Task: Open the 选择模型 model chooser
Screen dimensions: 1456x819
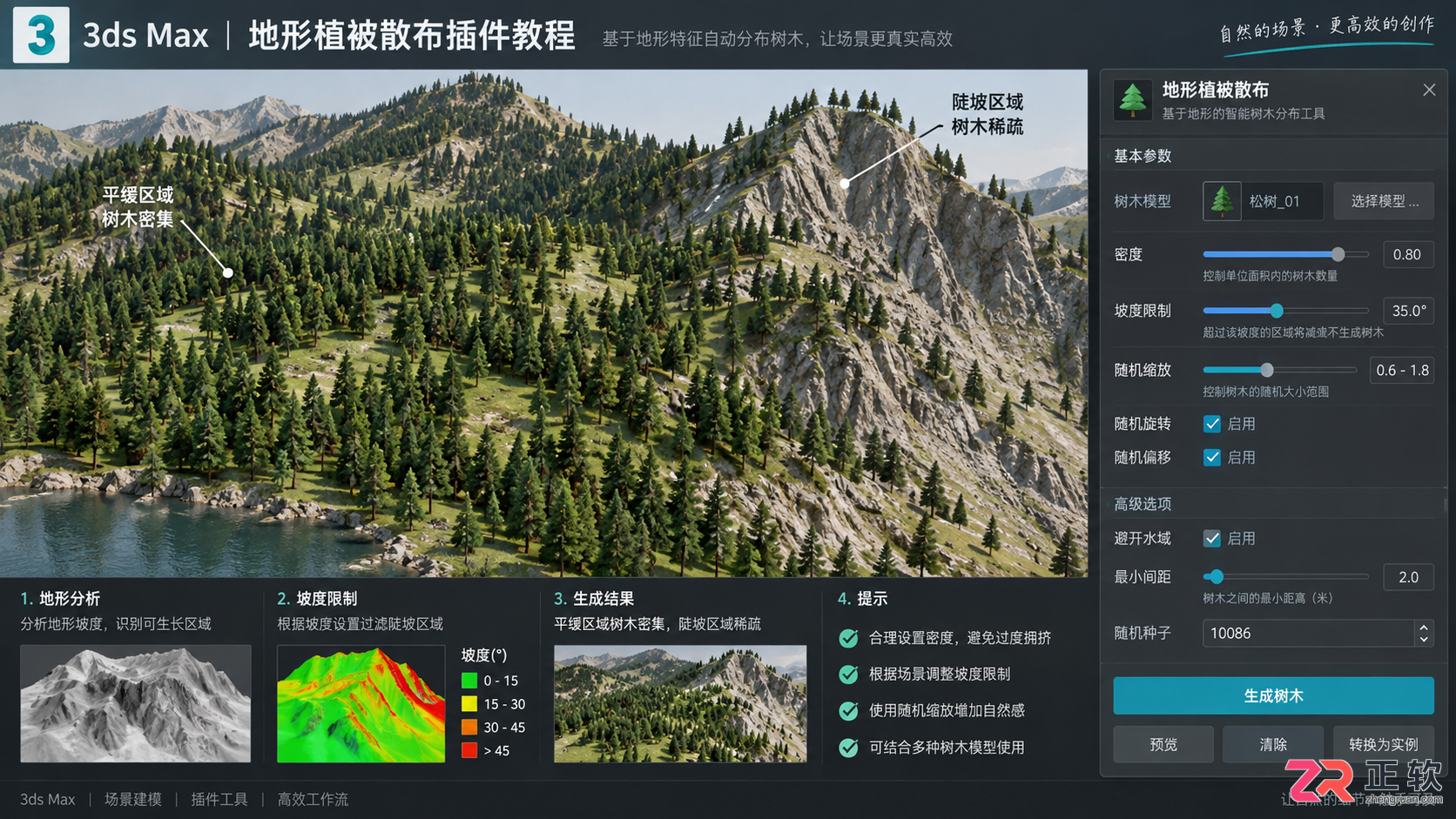Action: [x=1384, y=201]
